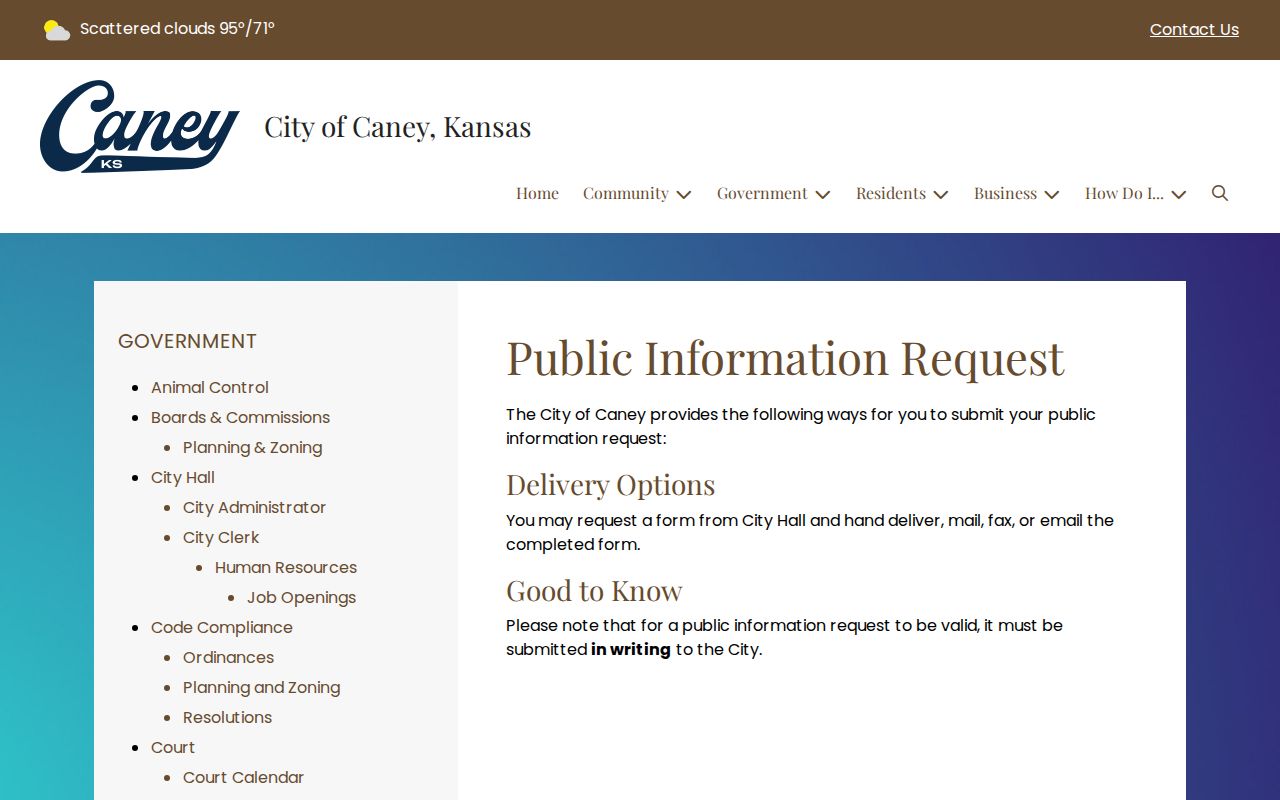
Task: Open Animal Control in the sidebar
Action: (210, 387)
